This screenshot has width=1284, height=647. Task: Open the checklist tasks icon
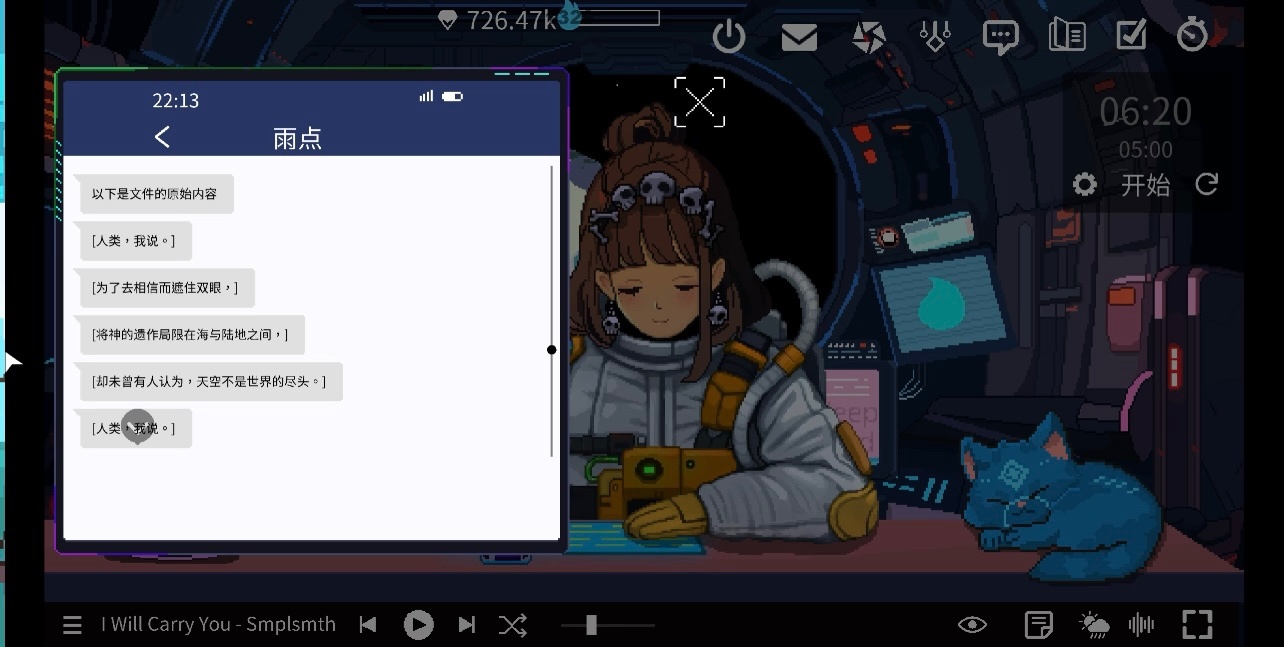click(1131, 35)
